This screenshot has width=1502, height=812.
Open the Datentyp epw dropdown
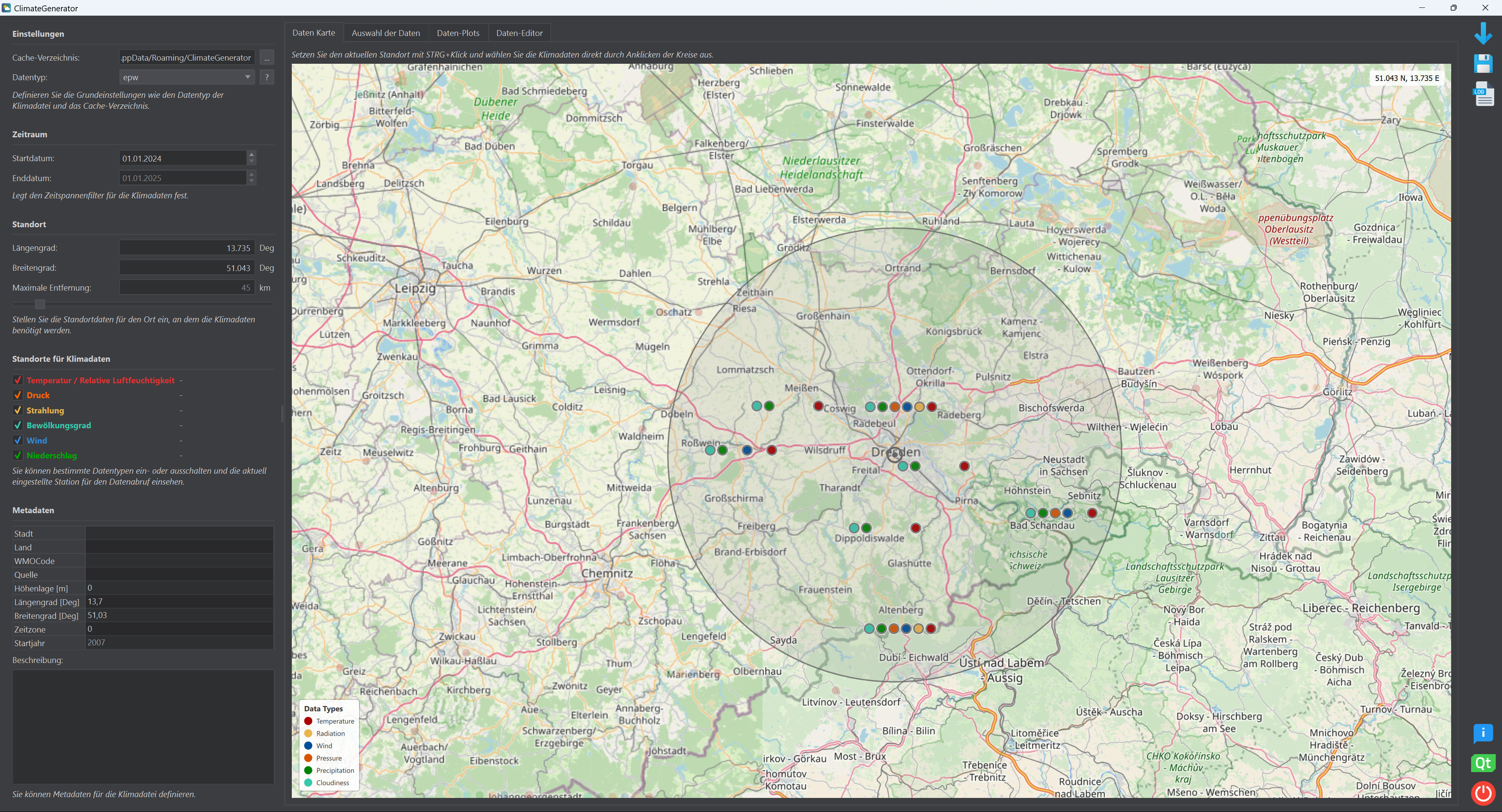coord(187,77)
